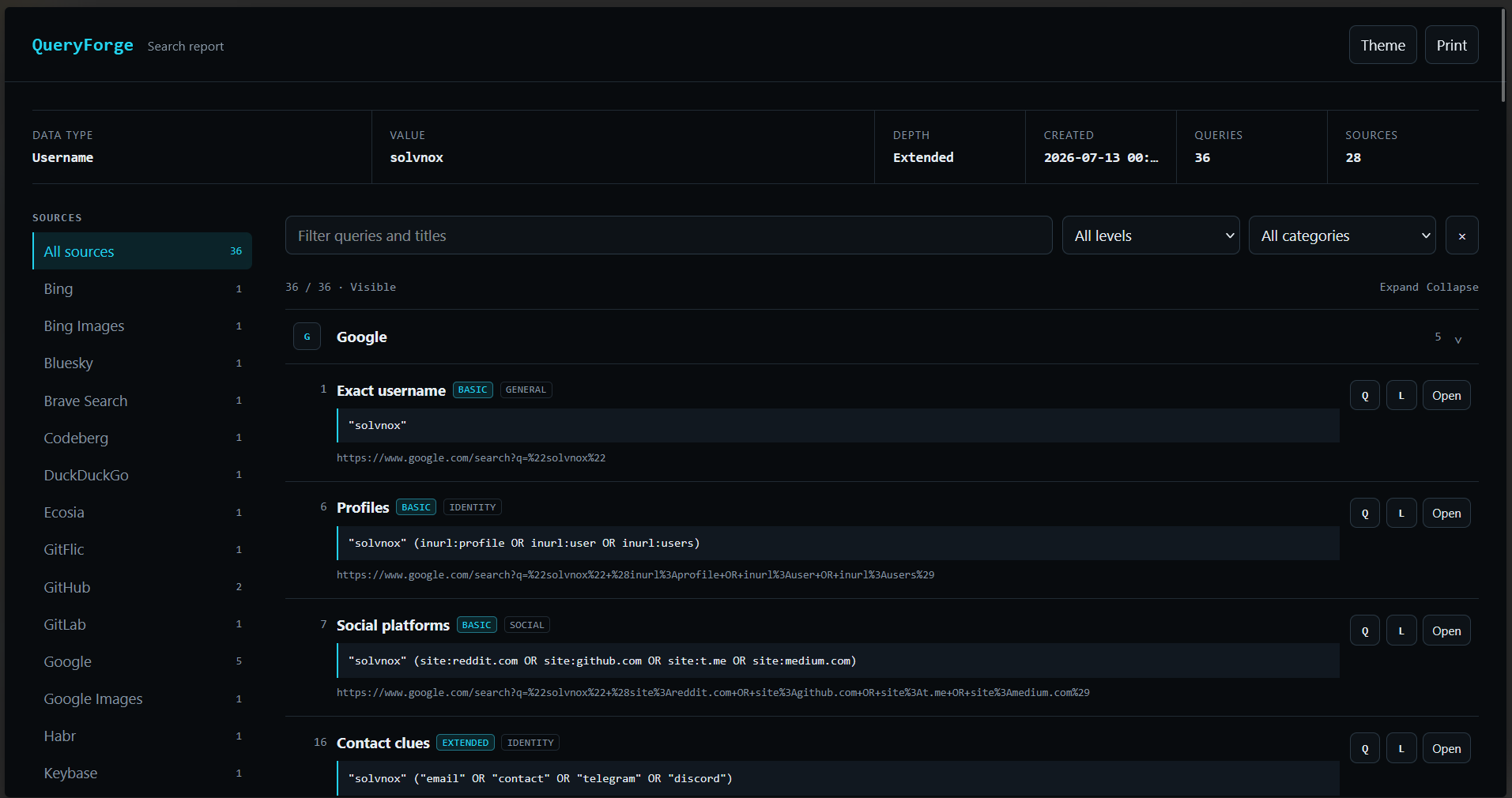The height and width of the screenshot is (798, 1512).
Task: Click the 36 / 36 Visible counter
Action: click(341, 287)
